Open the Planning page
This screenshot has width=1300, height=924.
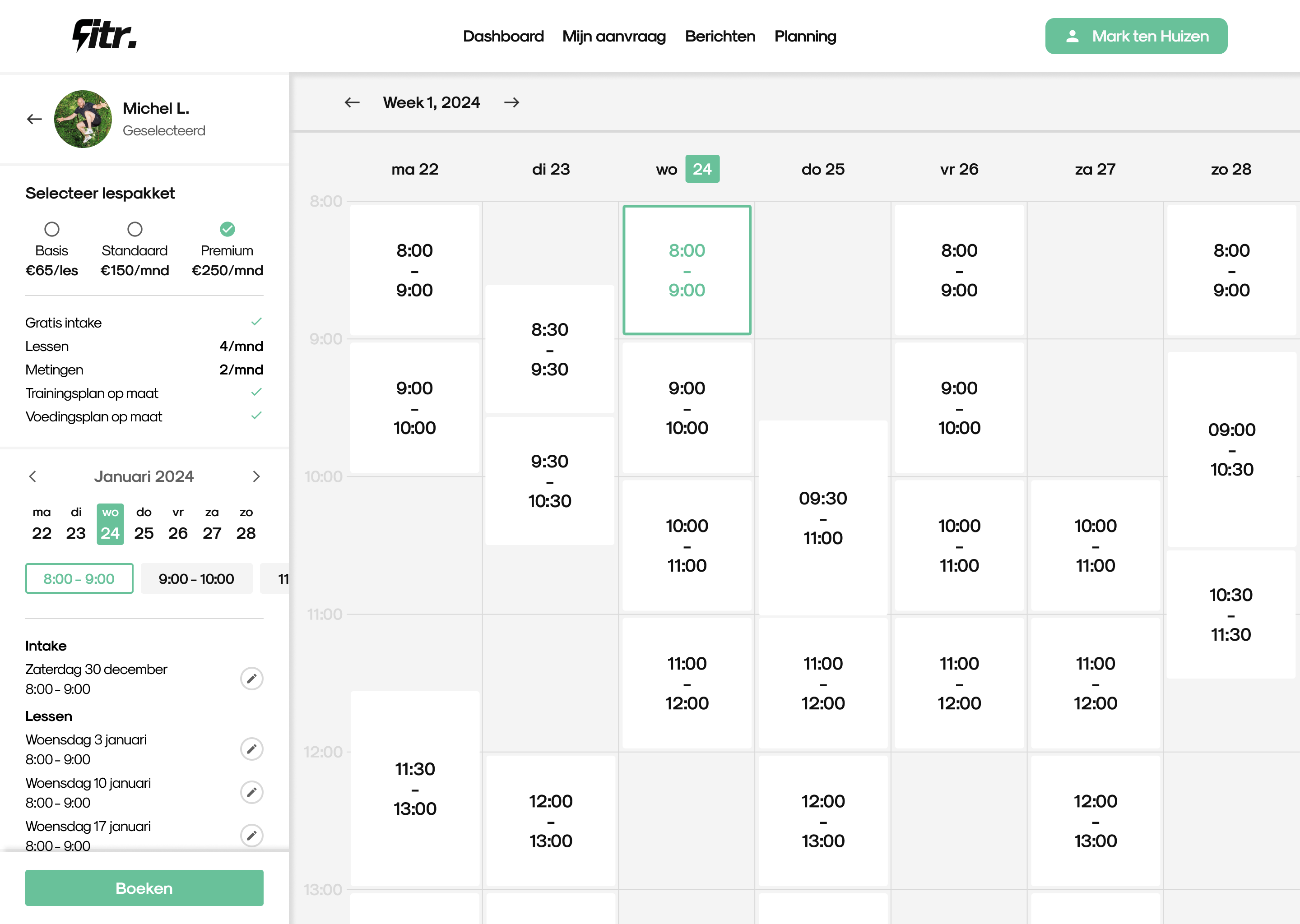(x=805, y=37)
